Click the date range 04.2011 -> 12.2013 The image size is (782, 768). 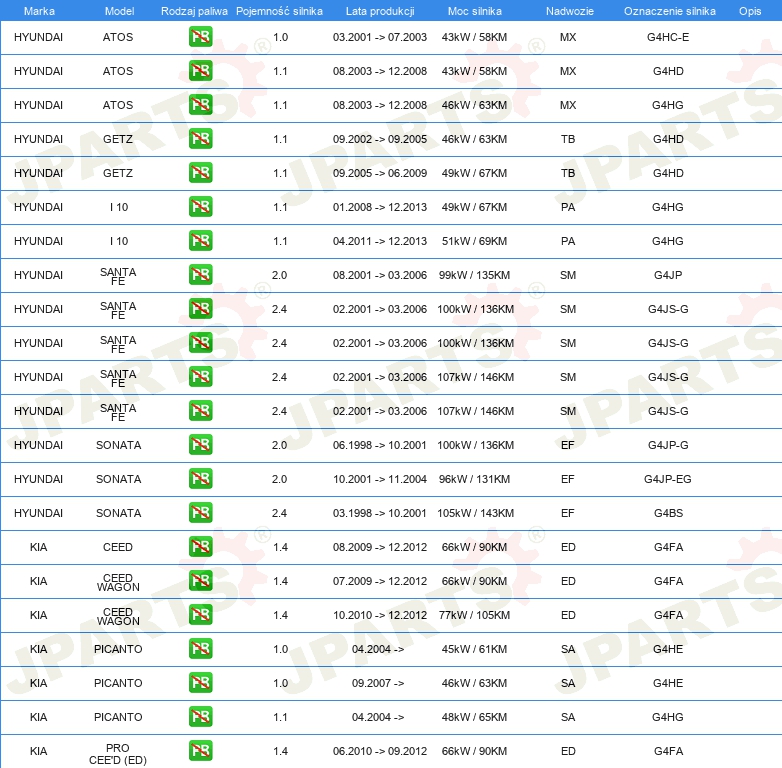[x=380, y=241]
